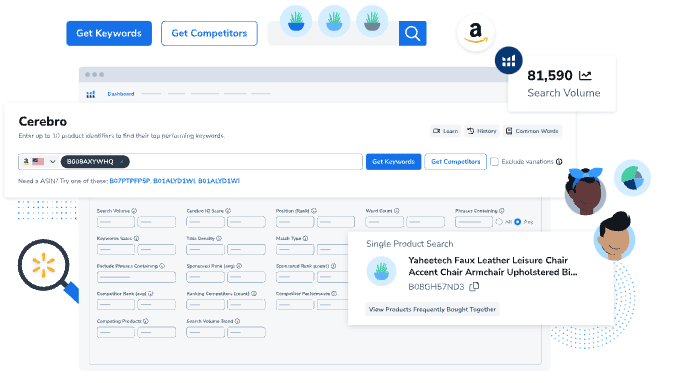Click the Search Volume minimum input field

point(116,222)
